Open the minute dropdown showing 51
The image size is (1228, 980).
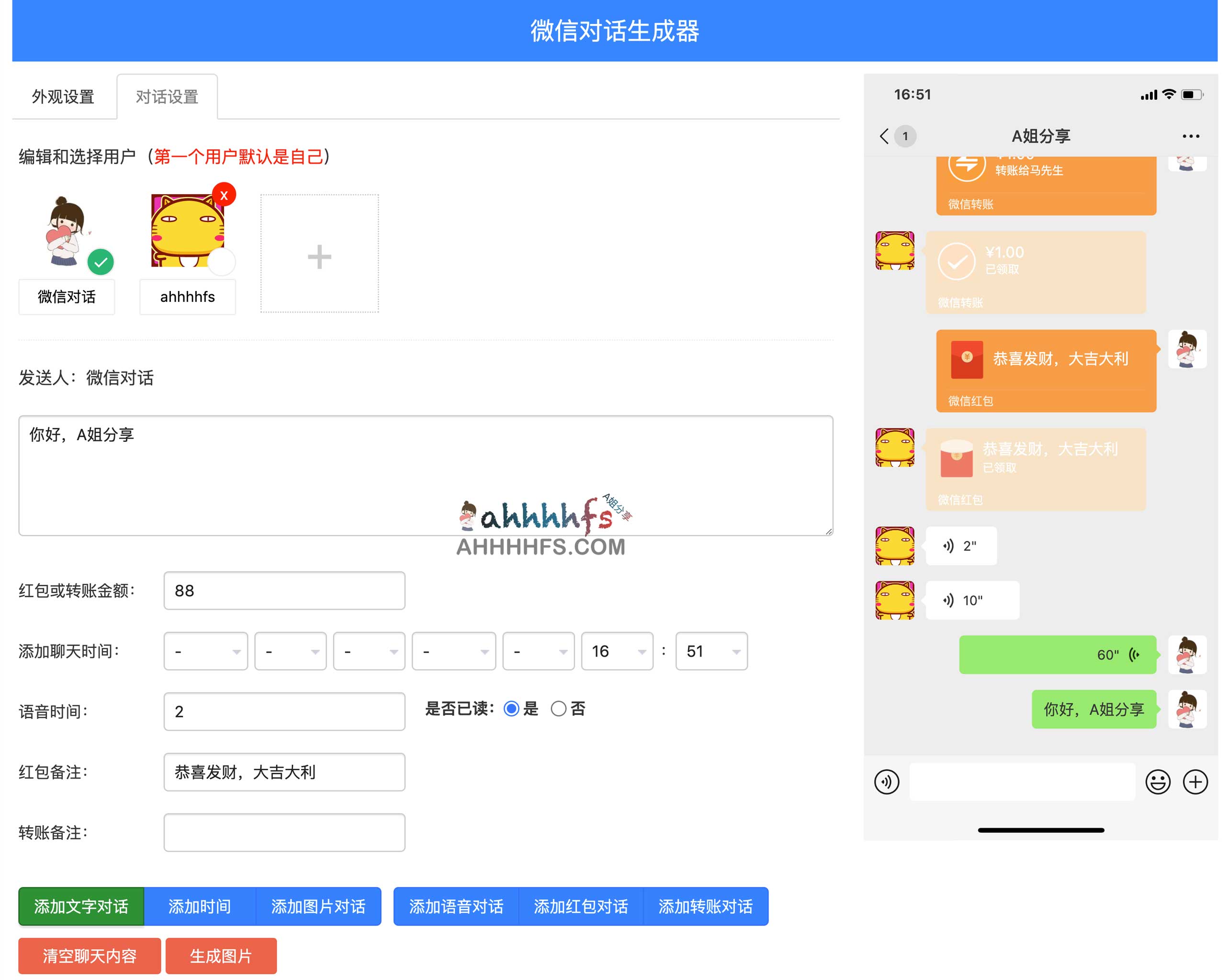tap(711, 651)
